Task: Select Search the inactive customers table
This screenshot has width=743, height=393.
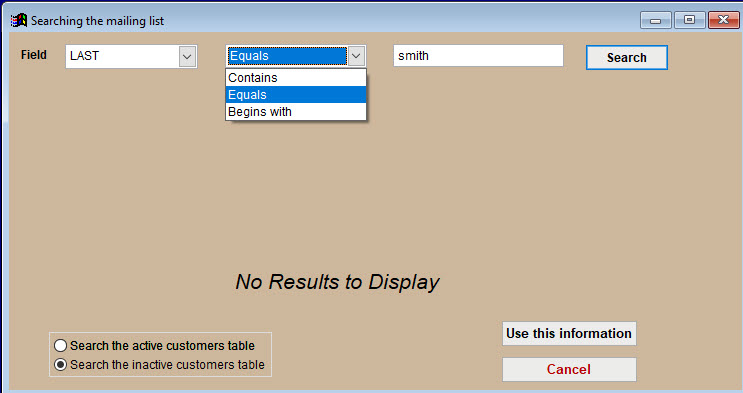Action: (159, 365)
